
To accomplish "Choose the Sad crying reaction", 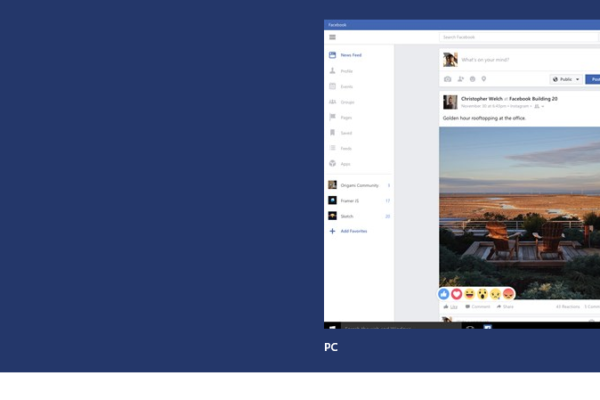I will (496, 294).
